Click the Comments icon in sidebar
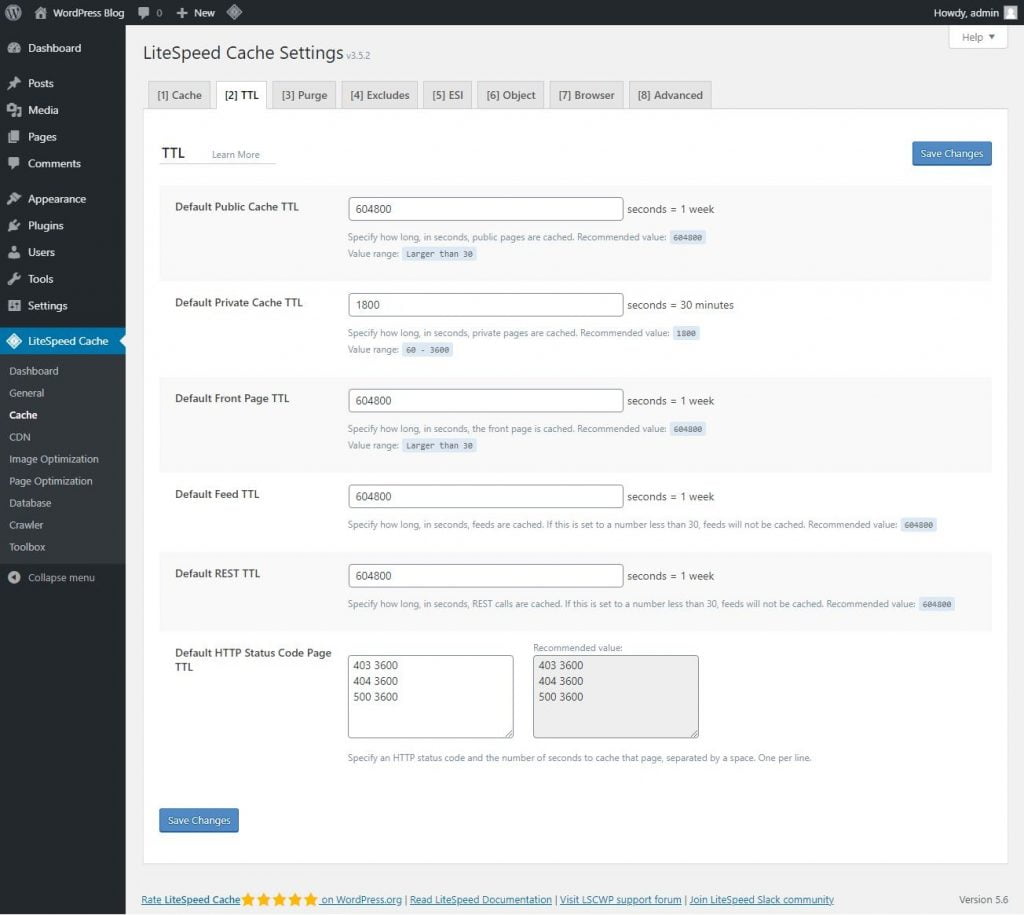 (x=14, y=163)
